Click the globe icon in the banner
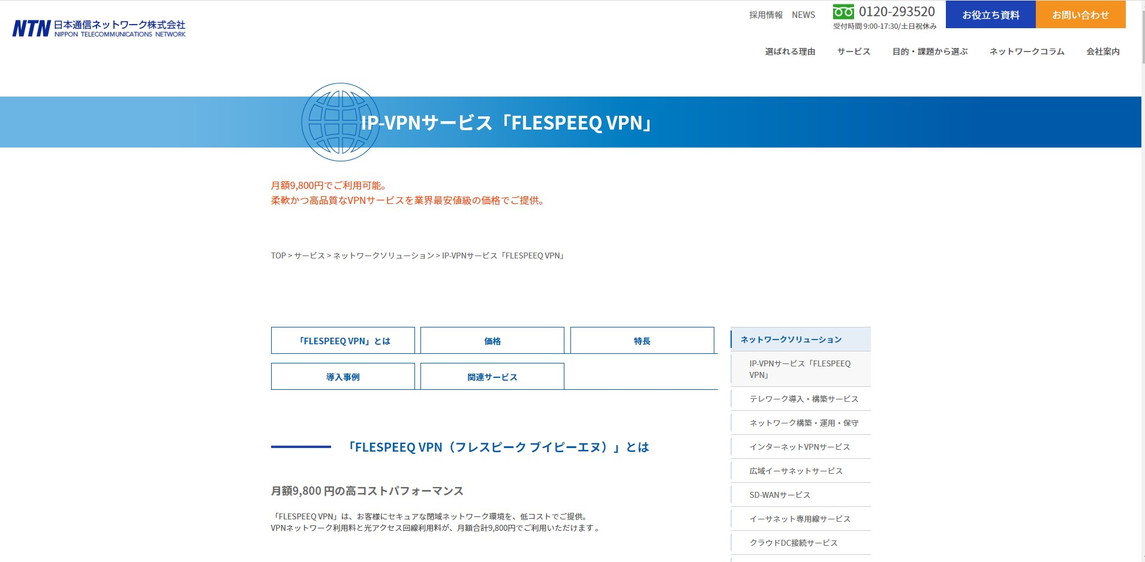This screenshot has width=1145, height=562. pyautogui.click(x=340, y=122)
